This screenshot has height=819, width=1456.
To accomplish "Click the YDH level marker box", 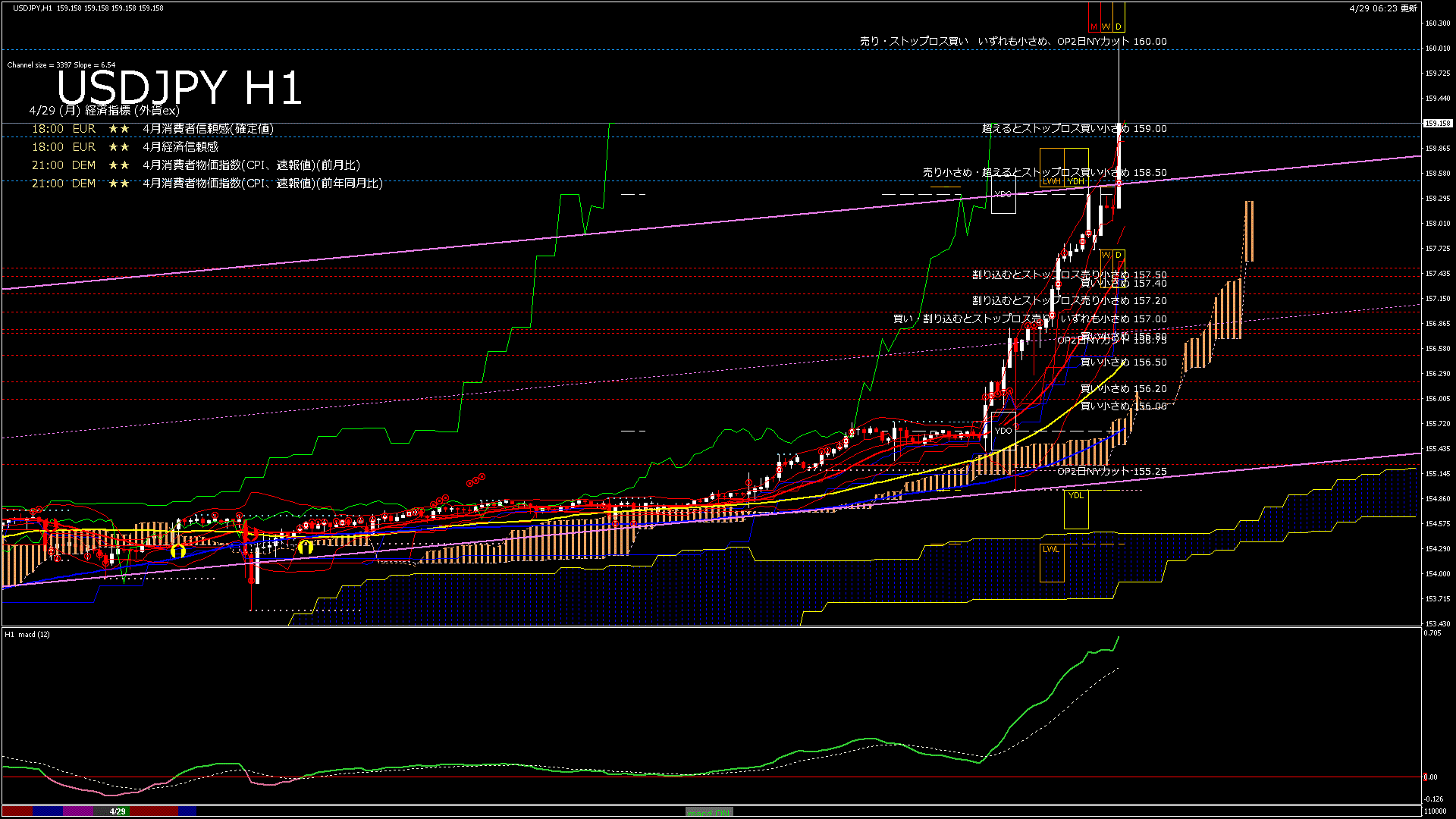I will click(1075, 181).
